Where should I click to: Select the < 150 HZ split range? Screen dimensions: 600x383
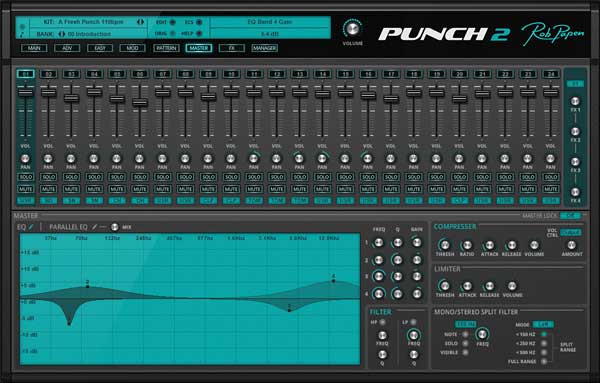tap(544, 334)
